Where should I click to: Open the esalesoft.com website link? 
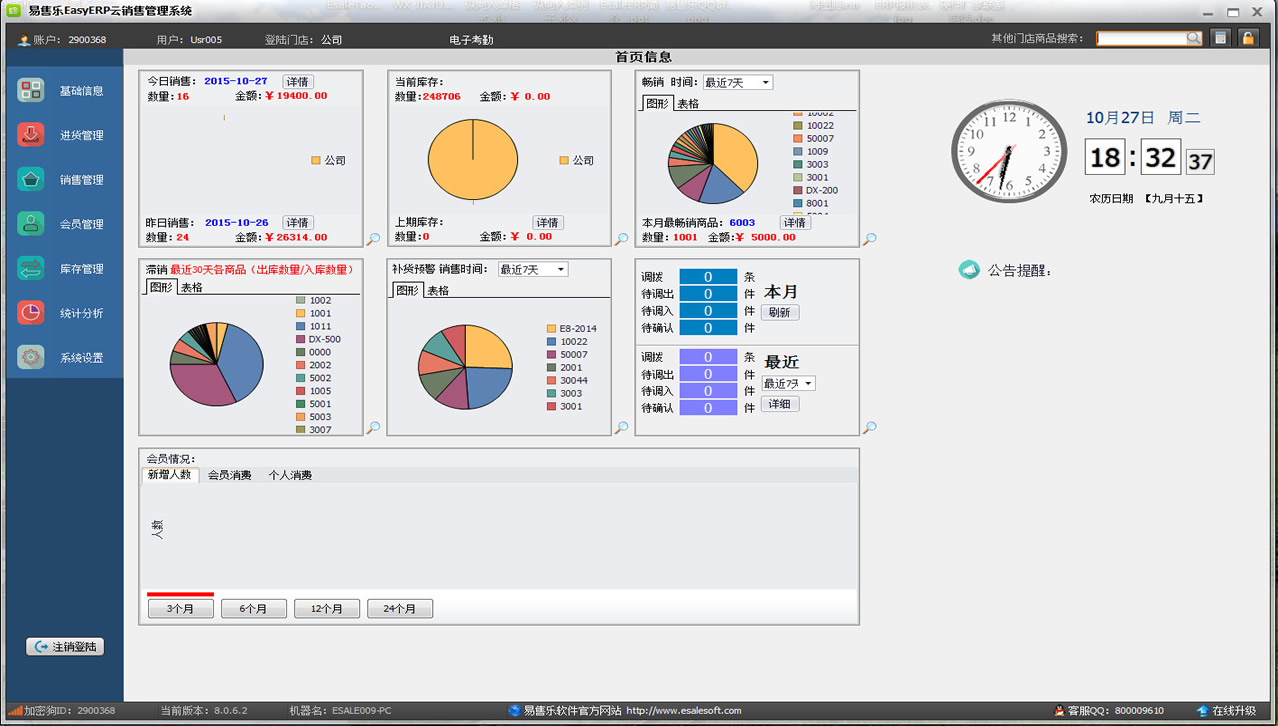pyautogui.click(x=683, y=711)
